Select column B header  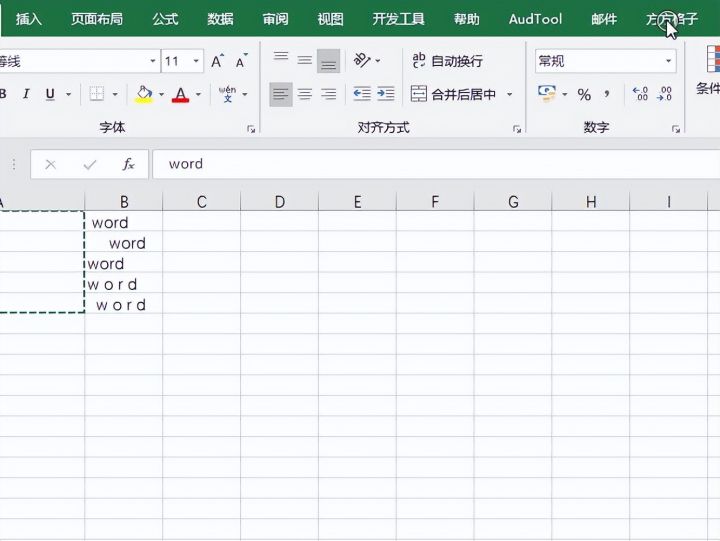(124, 202)
